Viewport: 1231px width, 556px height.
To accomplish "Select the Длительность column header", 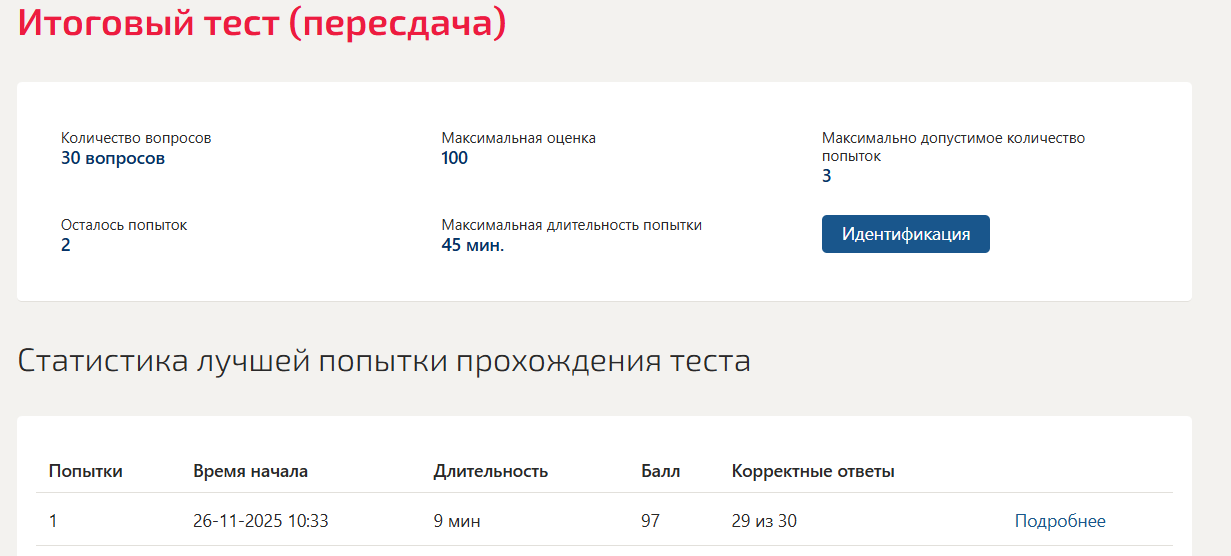I will tap(490, 471).
